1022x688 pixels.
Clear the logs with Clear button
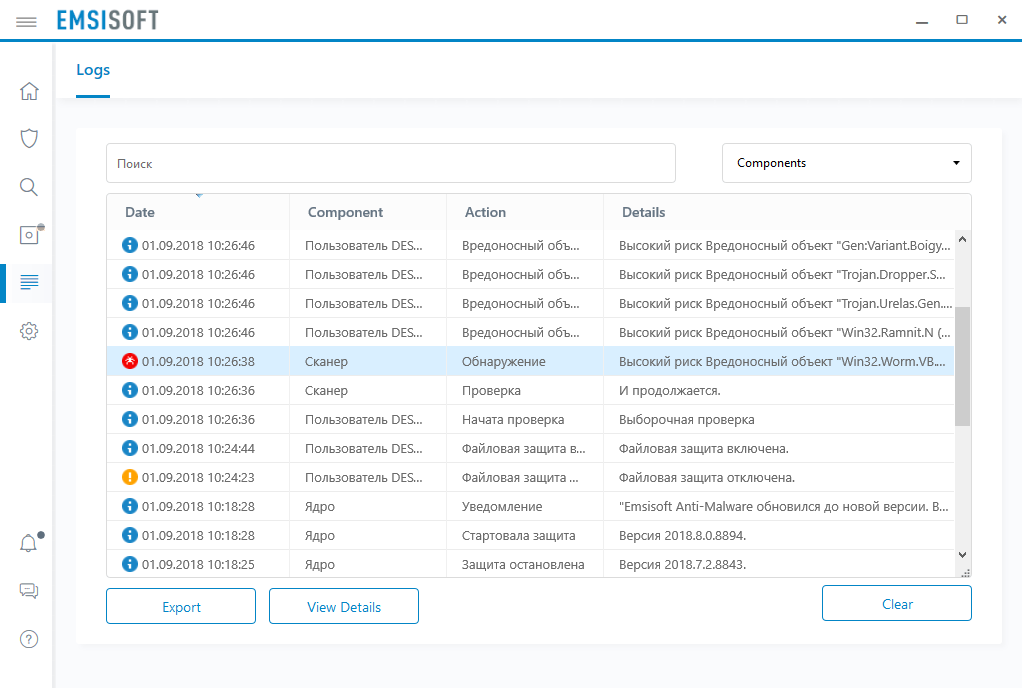tap(896, 604)
